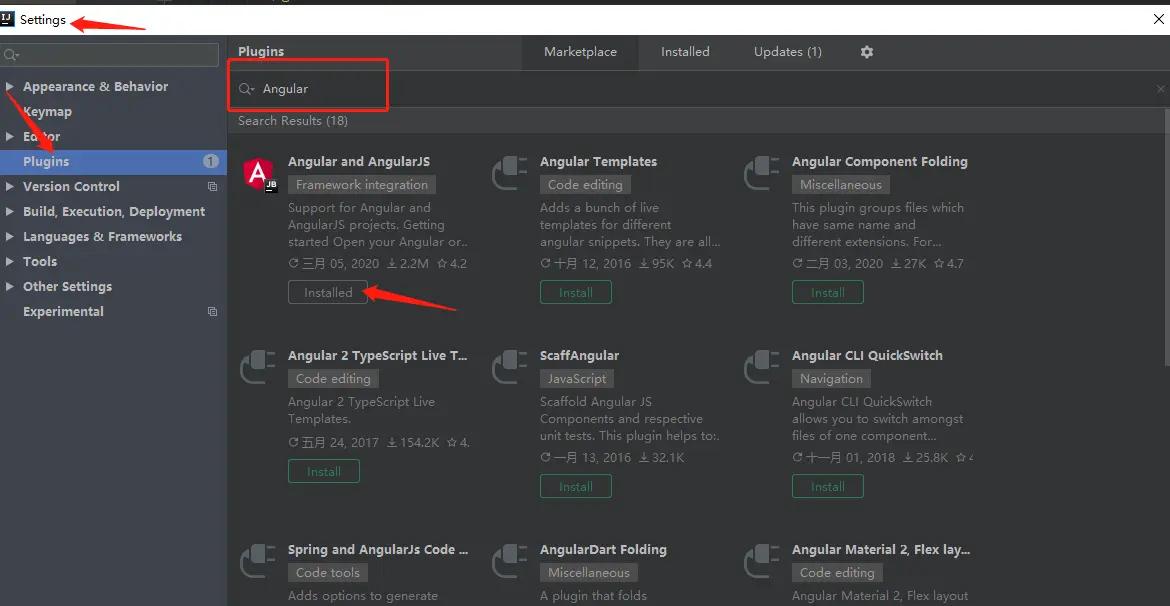Click the Code tools tag

click(x=328, y=573)
